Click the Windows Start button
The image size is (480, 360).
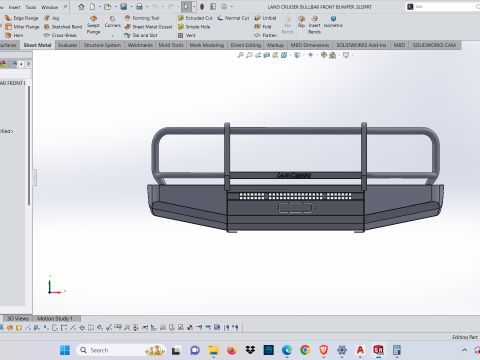(65, 350)
